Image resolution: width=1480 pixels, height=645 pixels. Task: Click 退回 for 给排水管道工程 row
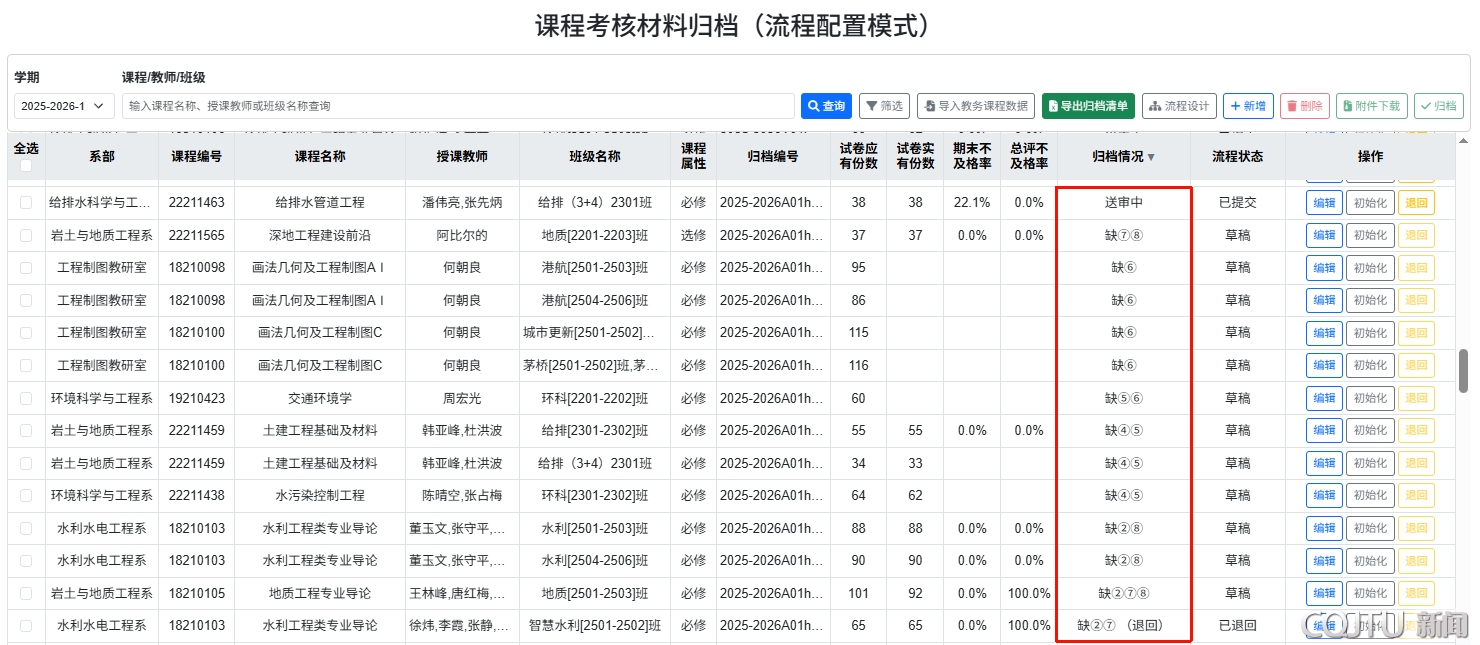(1416, 203)
